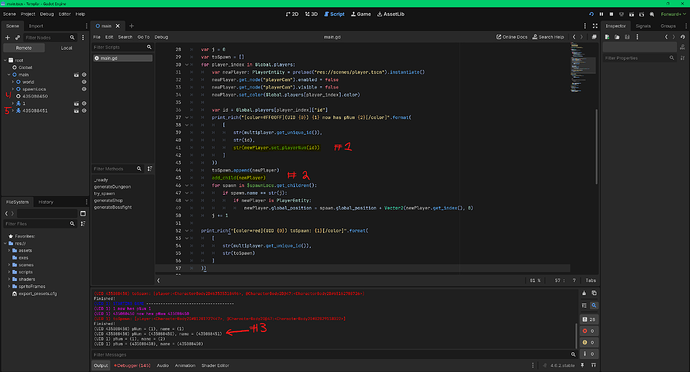Viewport: 690px width, 372px height.
Task: Expand the player node named 1
Action: [x=13, y=103]
